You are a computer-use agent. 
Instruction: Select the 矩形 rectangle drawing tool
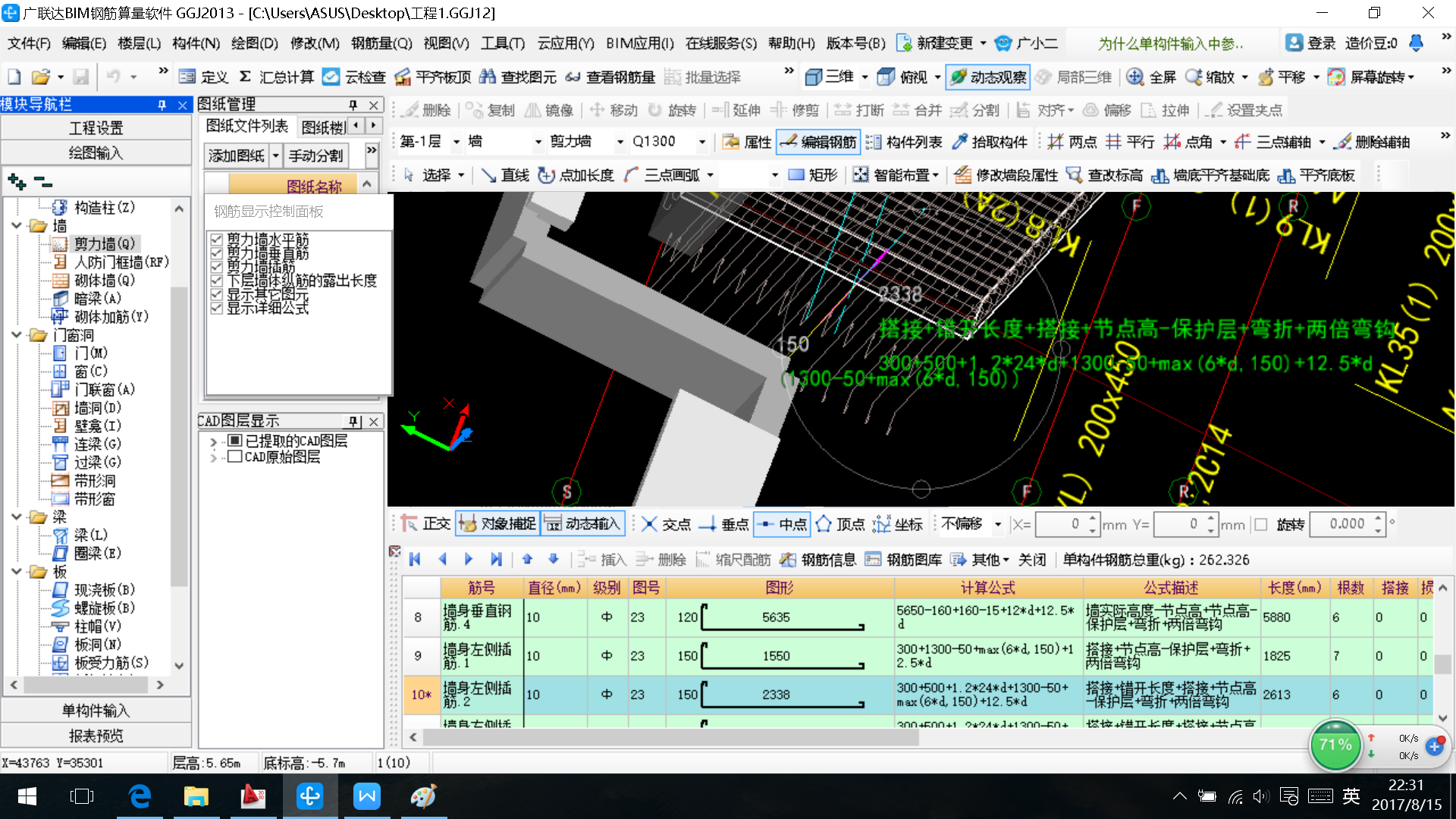(x=813, y=175)
